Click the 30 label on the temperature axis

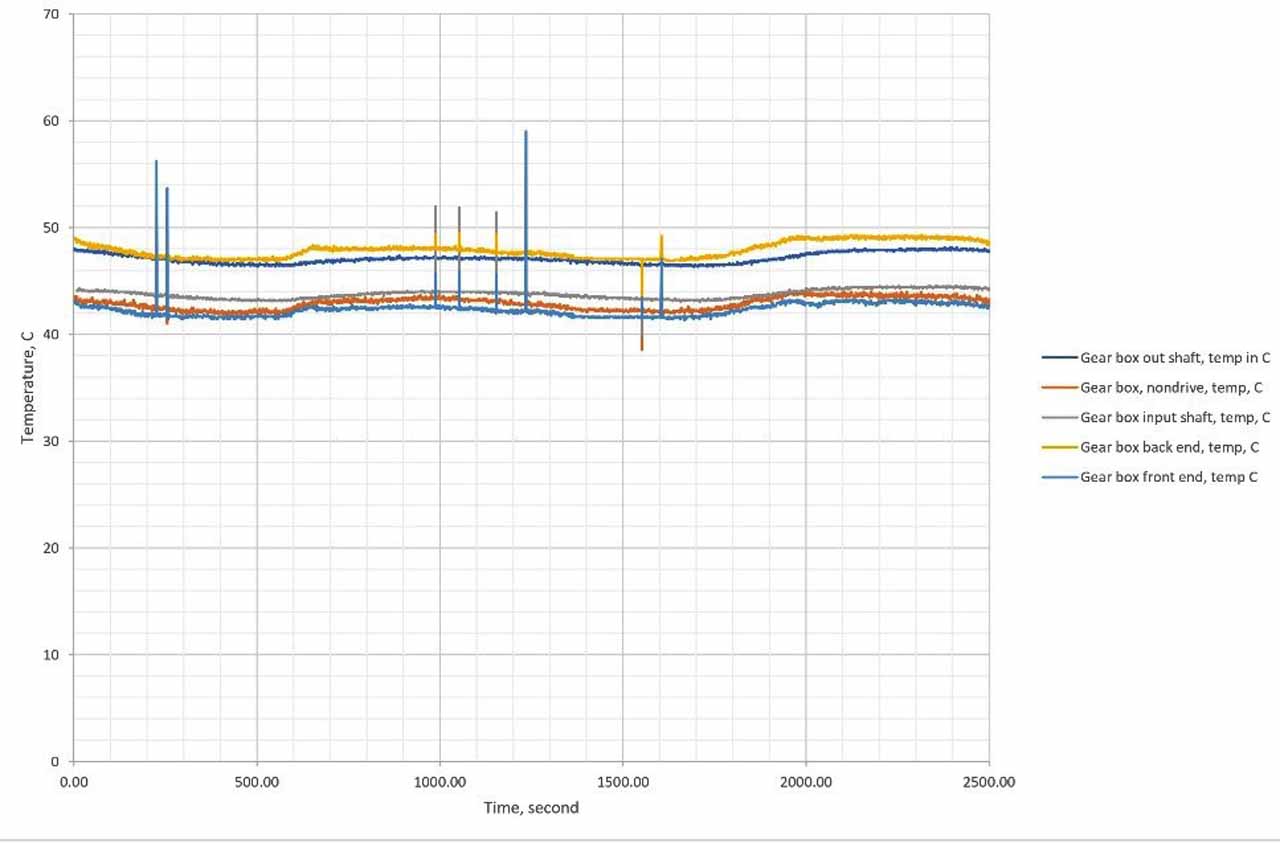pos(52,441)
